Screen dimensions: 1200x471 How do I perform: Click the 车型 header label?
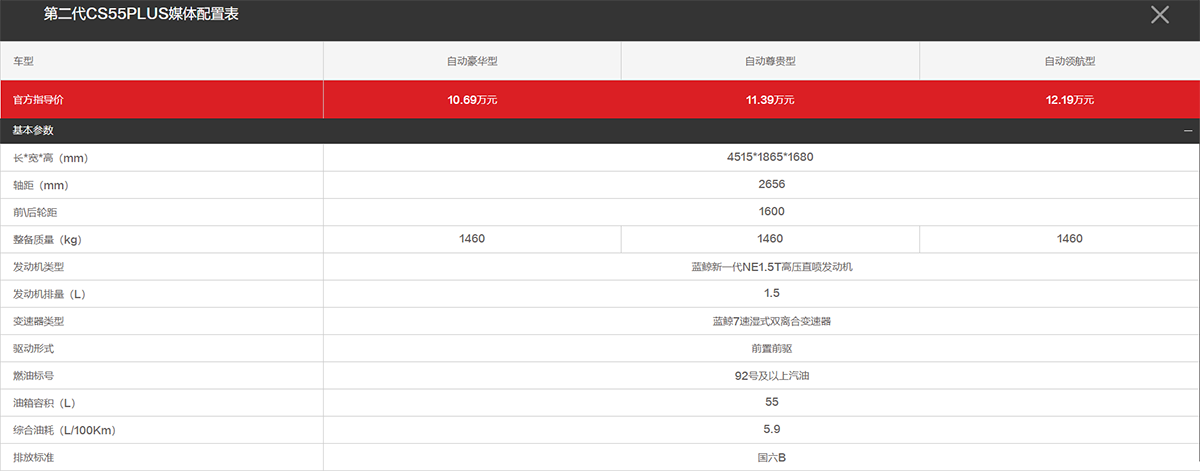coord(23,61)
